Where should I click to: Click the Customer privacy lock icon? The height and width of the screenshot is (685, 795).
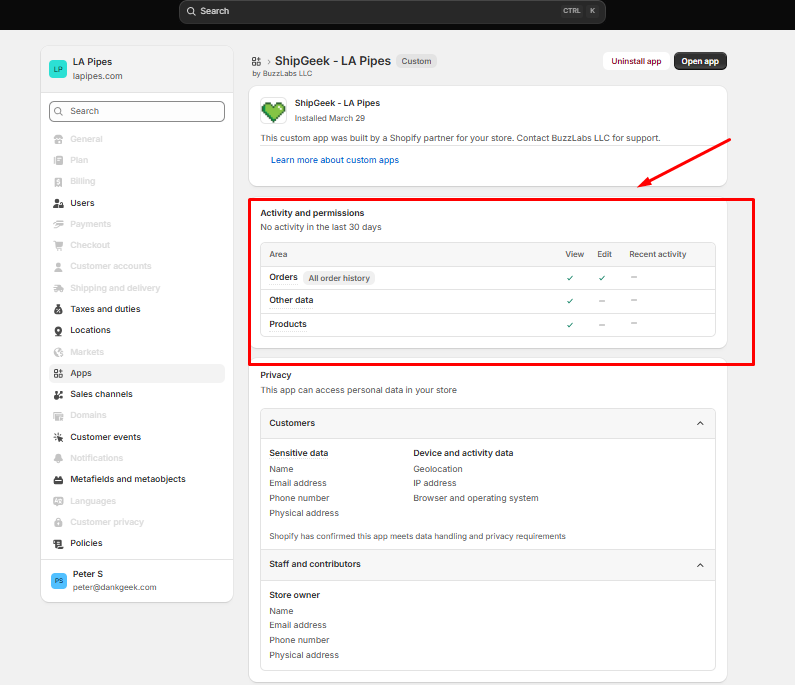click(58, 522)
